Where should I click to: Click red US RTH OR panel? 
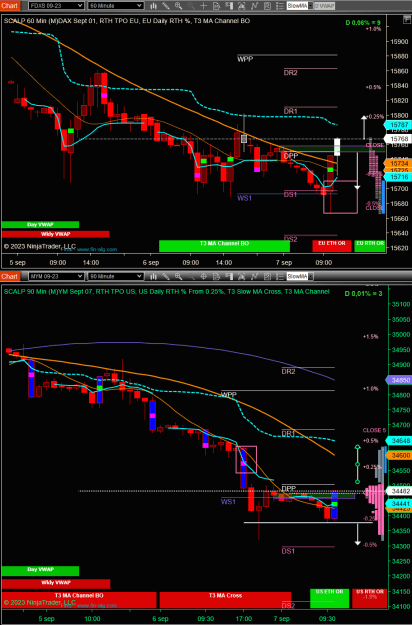pos(369,598)
